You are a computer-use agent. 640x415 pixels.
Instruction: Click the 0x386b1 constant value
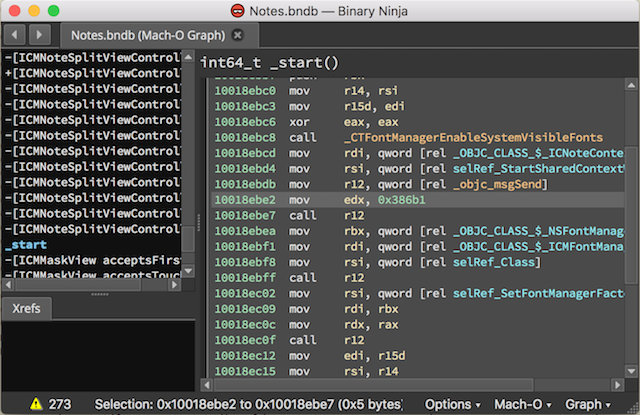click(x=402, y=200)
